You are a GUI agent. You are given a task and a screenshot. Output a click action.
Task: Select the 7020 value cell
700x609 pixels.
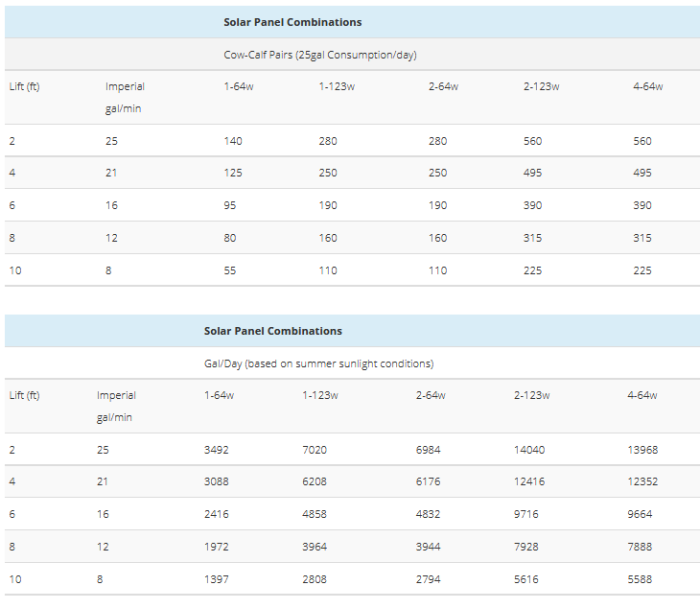coord(316,450)
